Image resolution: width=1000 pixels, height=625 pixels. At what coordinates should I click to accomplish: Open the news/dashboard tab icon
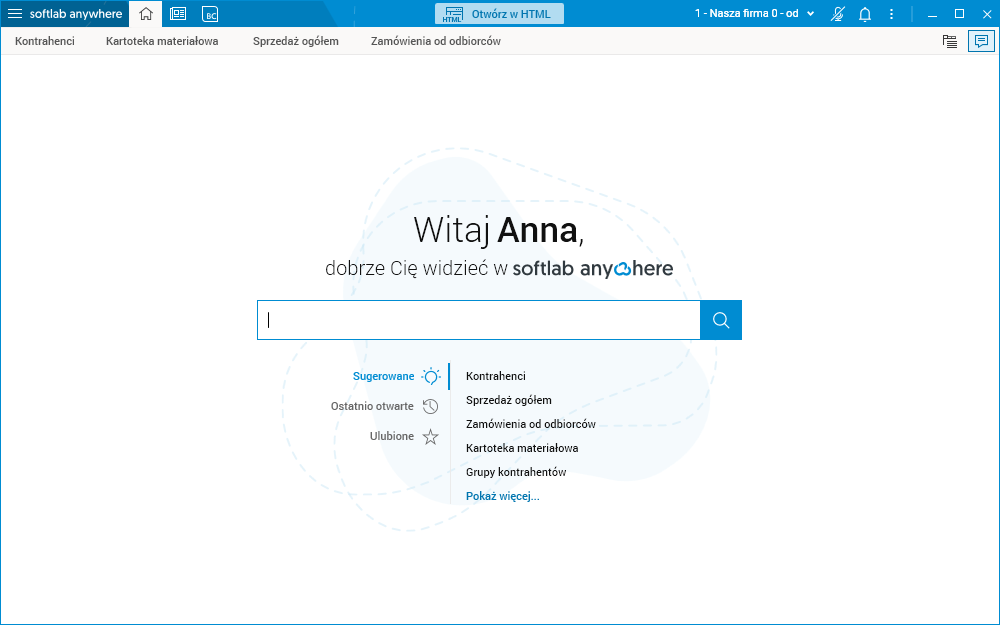point(178,13)
